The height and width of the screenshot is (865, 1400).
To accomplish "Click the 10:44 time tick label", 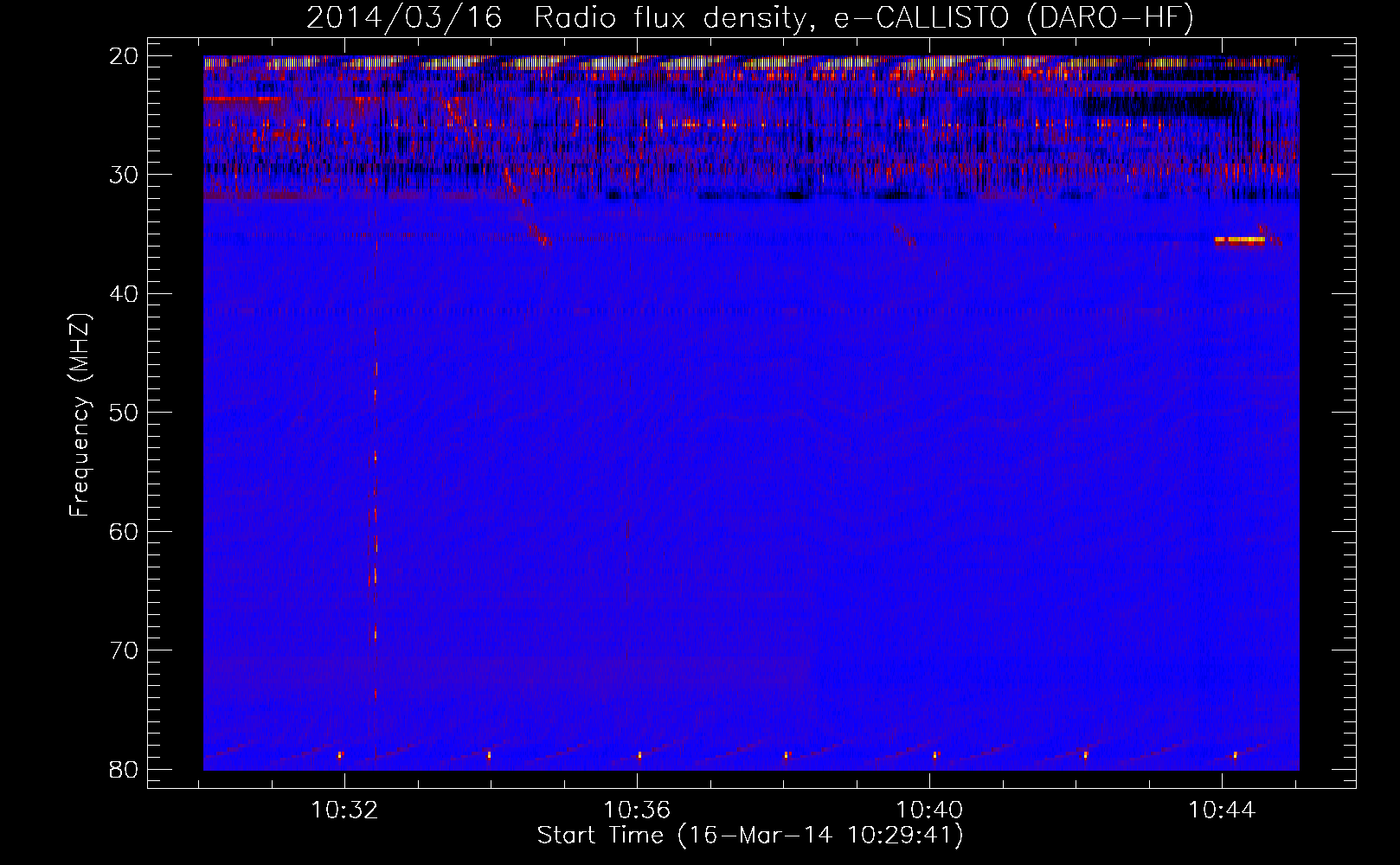I will [1222, 811].
